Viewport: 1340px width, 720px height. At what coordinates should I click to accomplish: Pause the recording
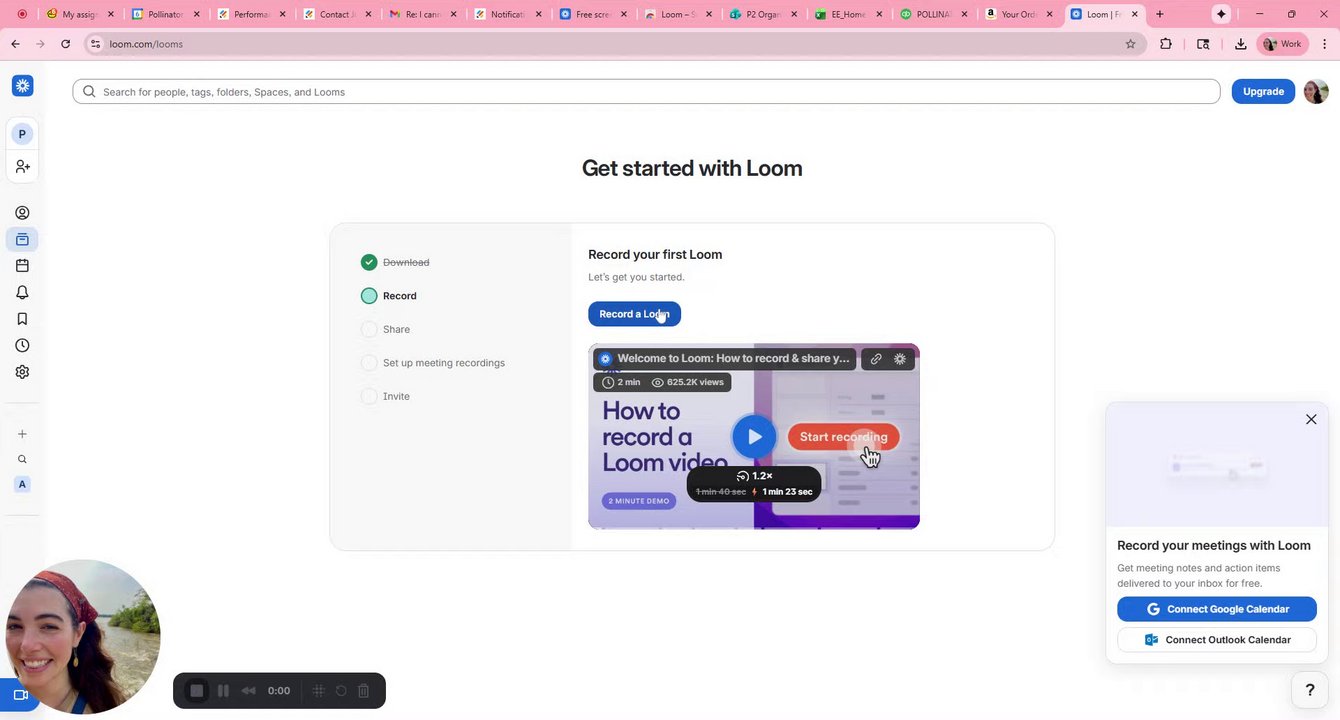pyautogui.click(x=223, y=691)
